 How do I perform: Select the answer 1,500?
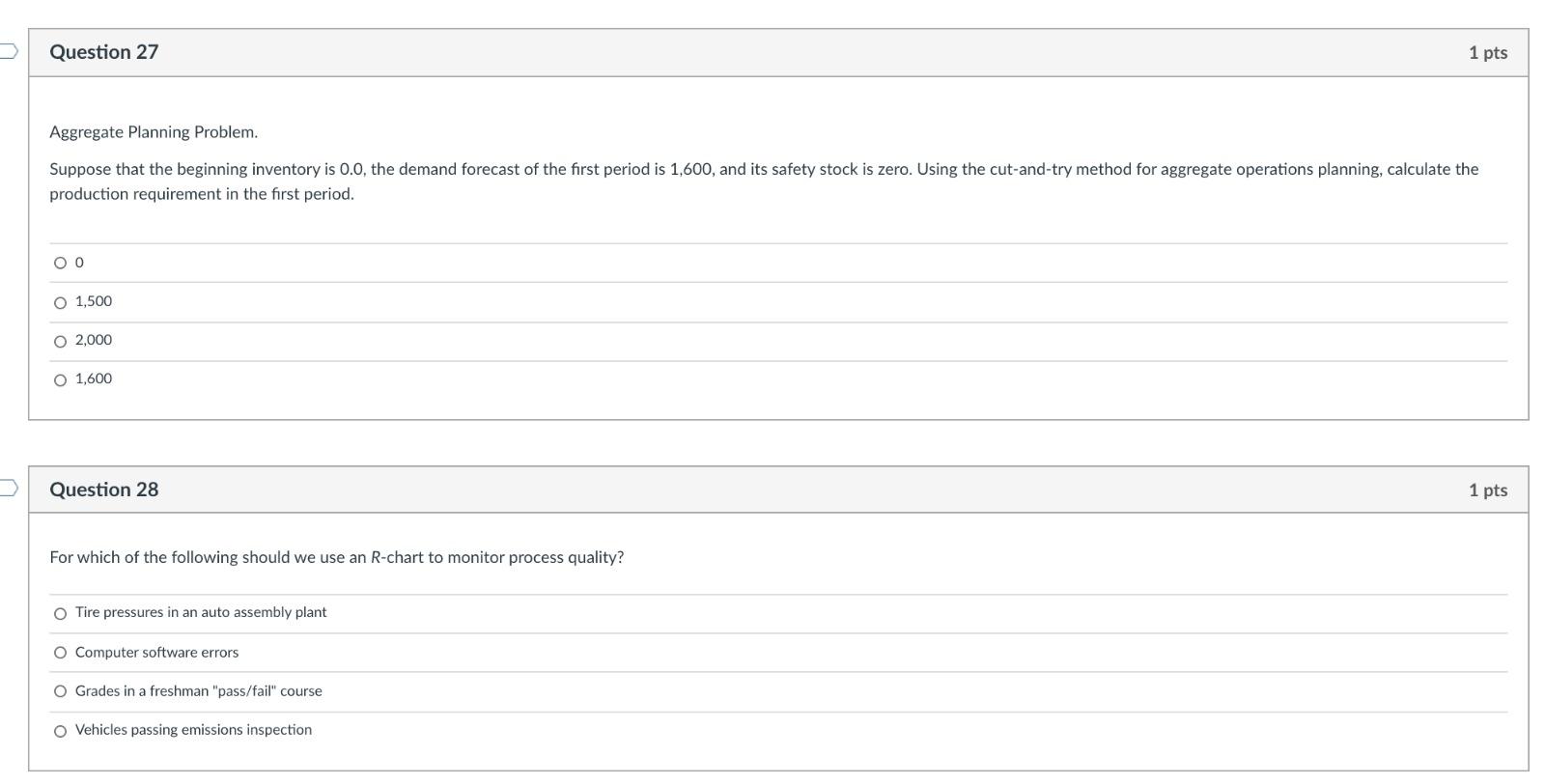61,301
